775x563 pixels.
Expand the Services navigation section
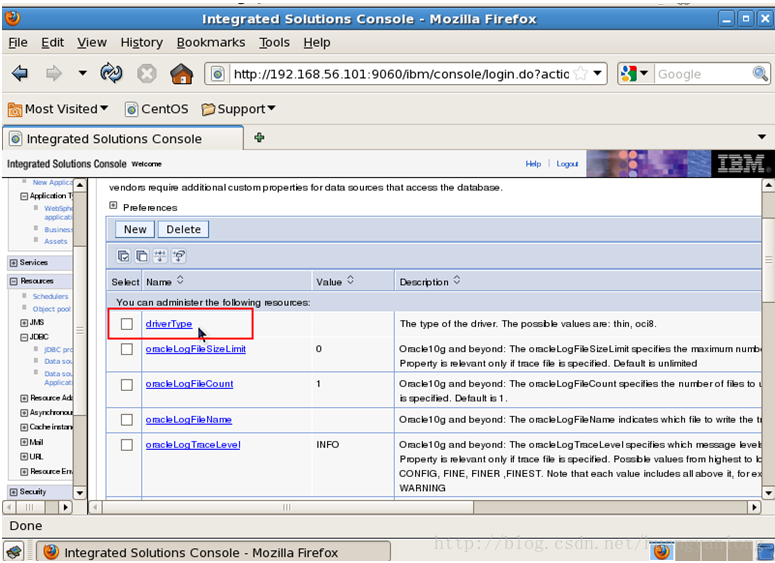[x=14, y=263]
